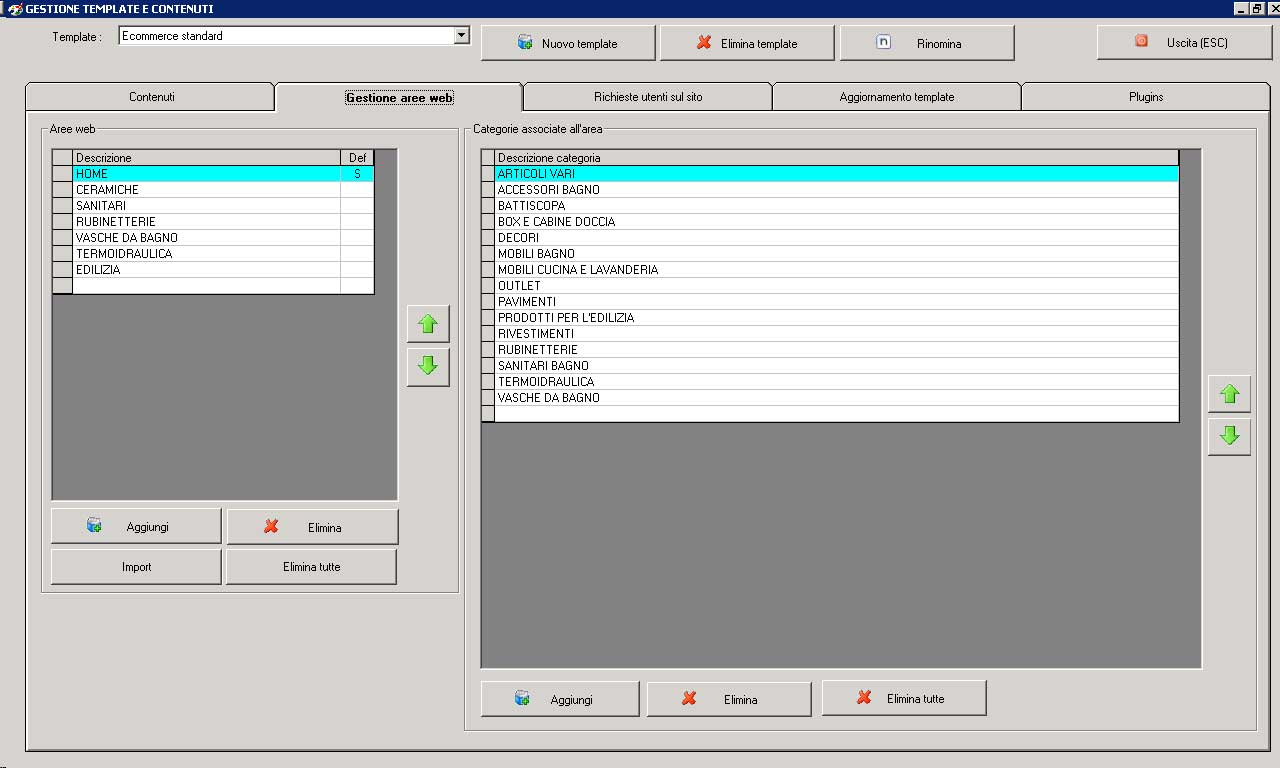Viewport: 1280px width, 768px height.
Task: Click the Nuovo template button
Action: tap(568, 43)
